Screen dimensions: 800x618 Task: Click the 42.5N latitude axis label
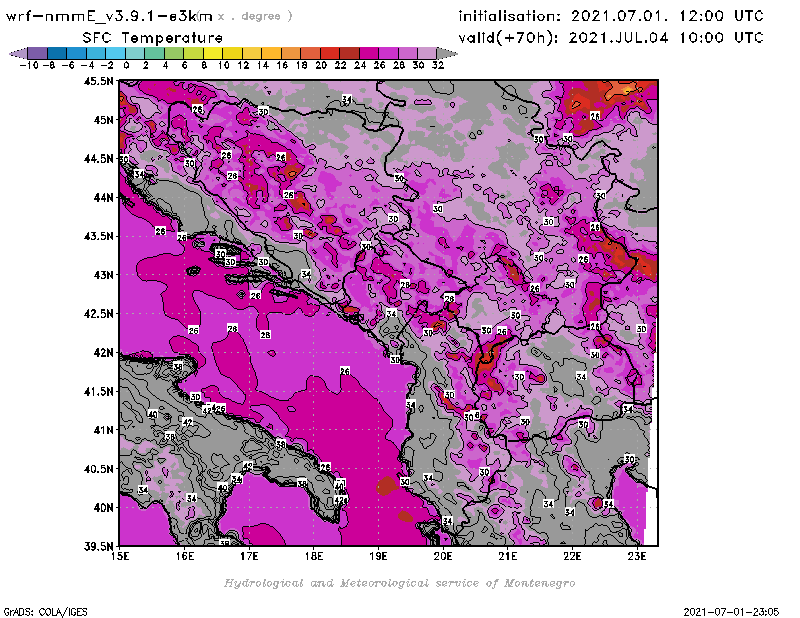point(98,314)
